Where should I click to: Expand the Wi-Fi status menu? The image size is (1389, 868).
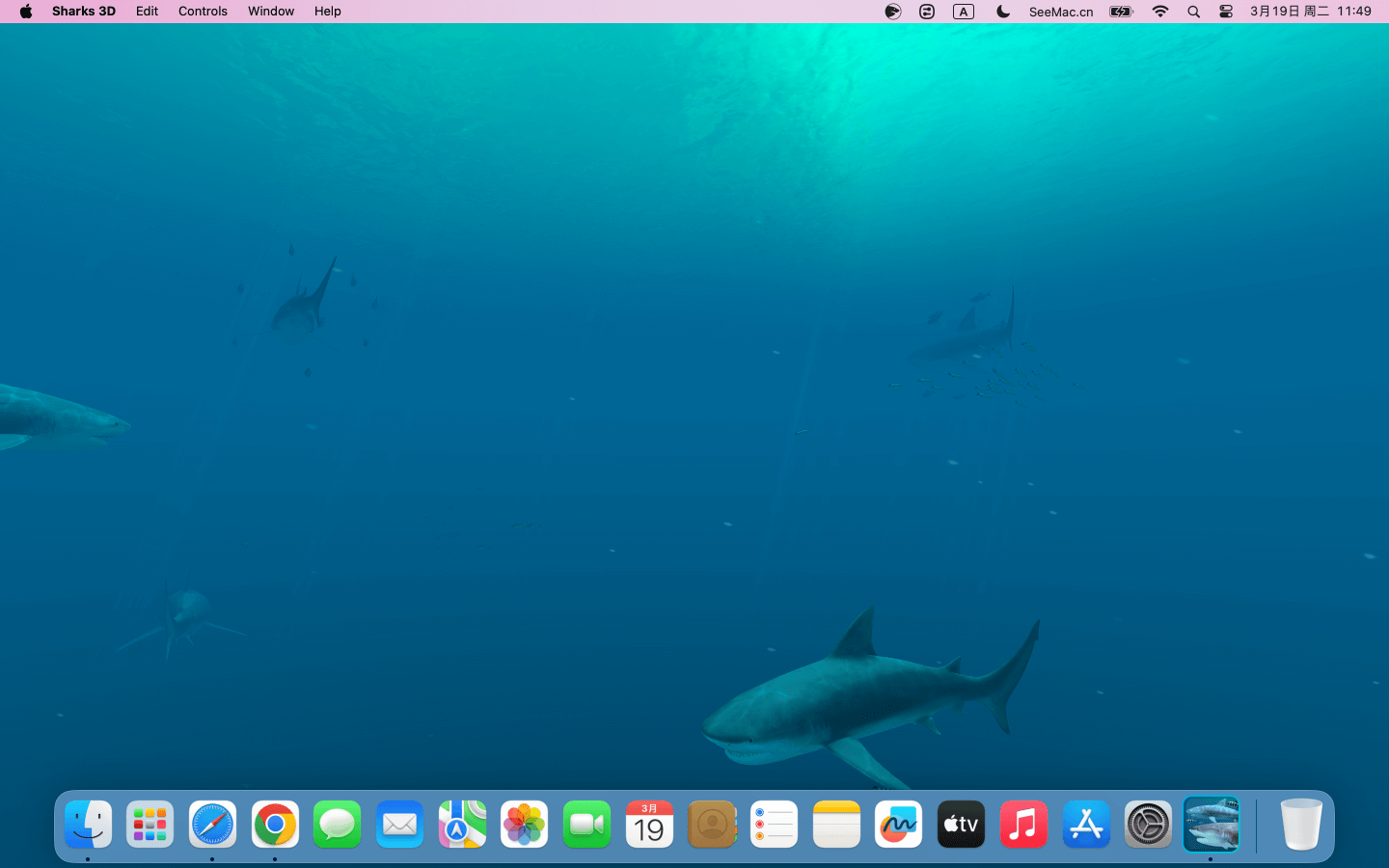pos(1160,12)
